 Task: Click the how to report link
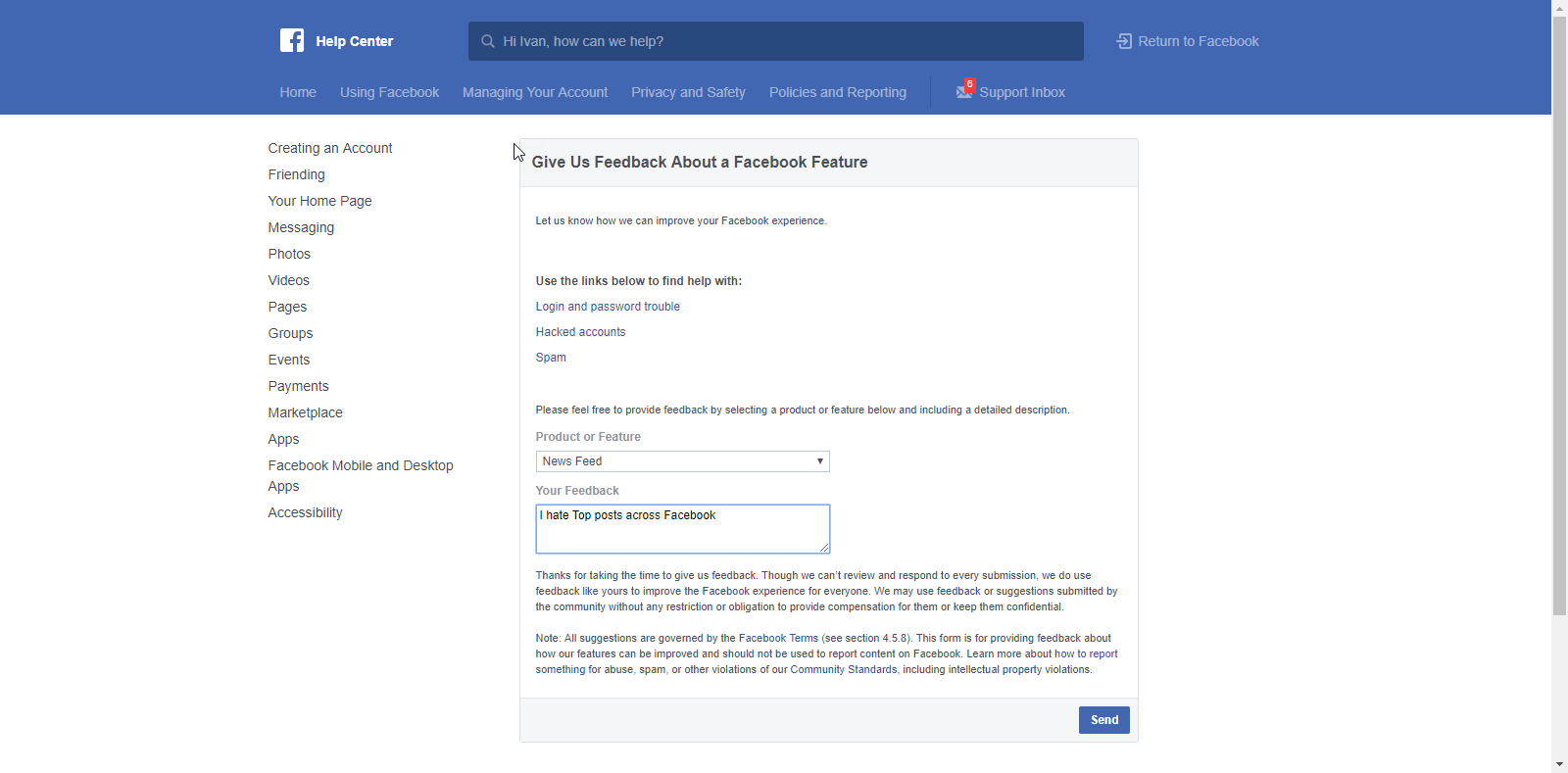coord(1086,653)
